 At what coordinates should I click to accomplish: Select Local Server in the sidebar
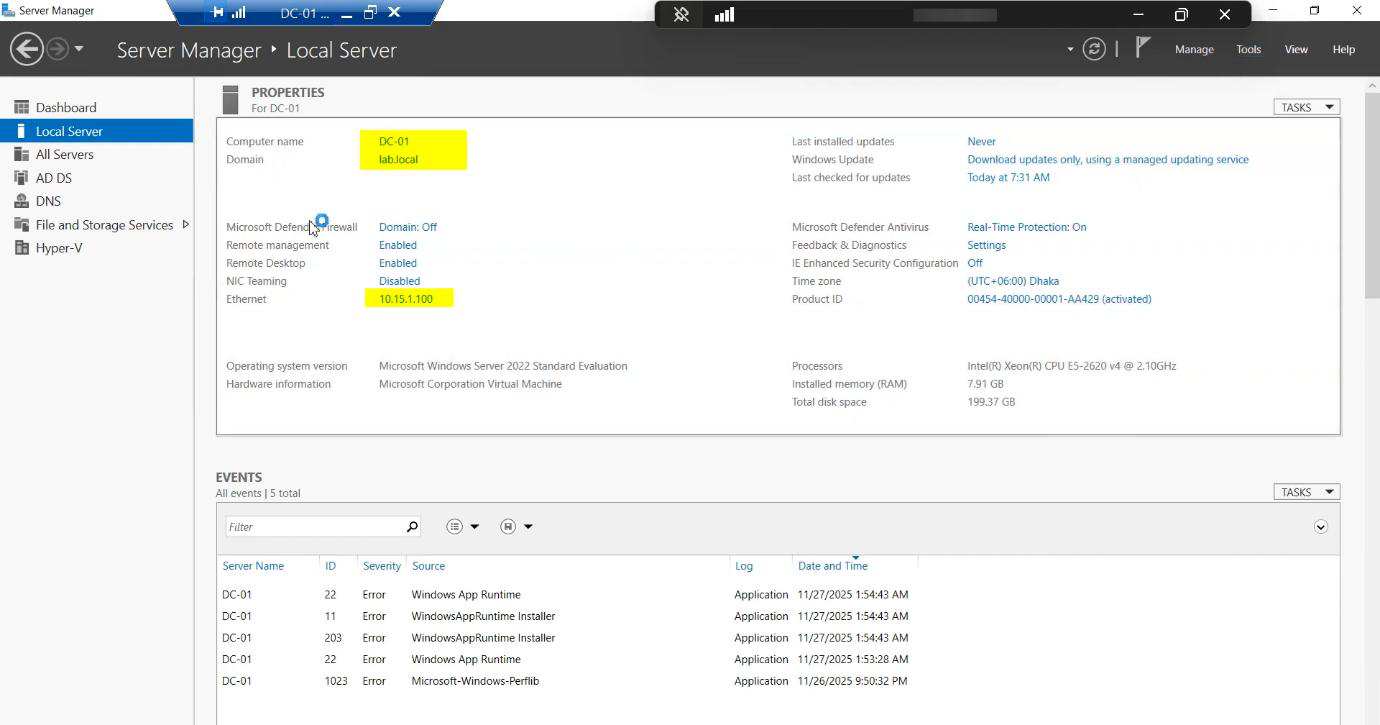(97, 131)
